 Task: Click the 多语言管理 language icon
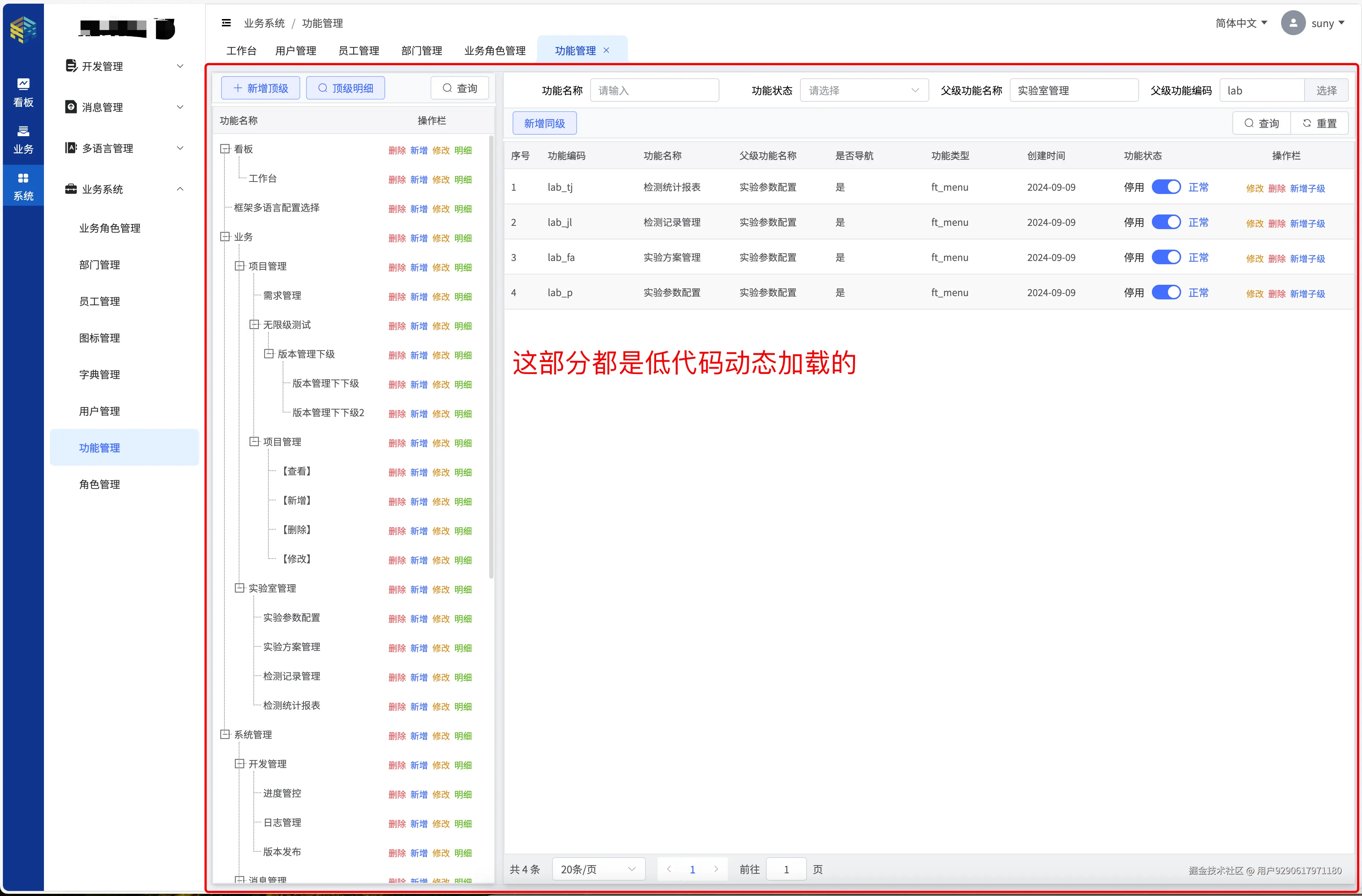71,148
